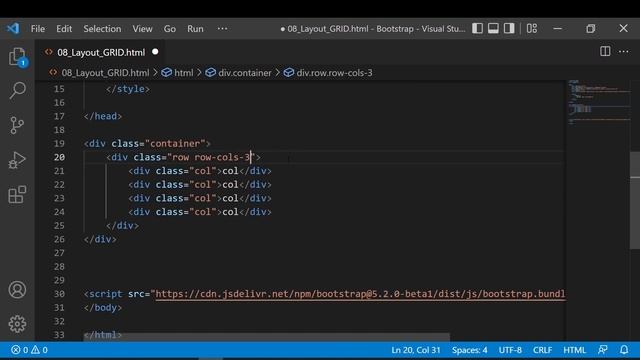Click the col div on line 24
This screenshot has height=360, width=640.
tap(200, 212)
